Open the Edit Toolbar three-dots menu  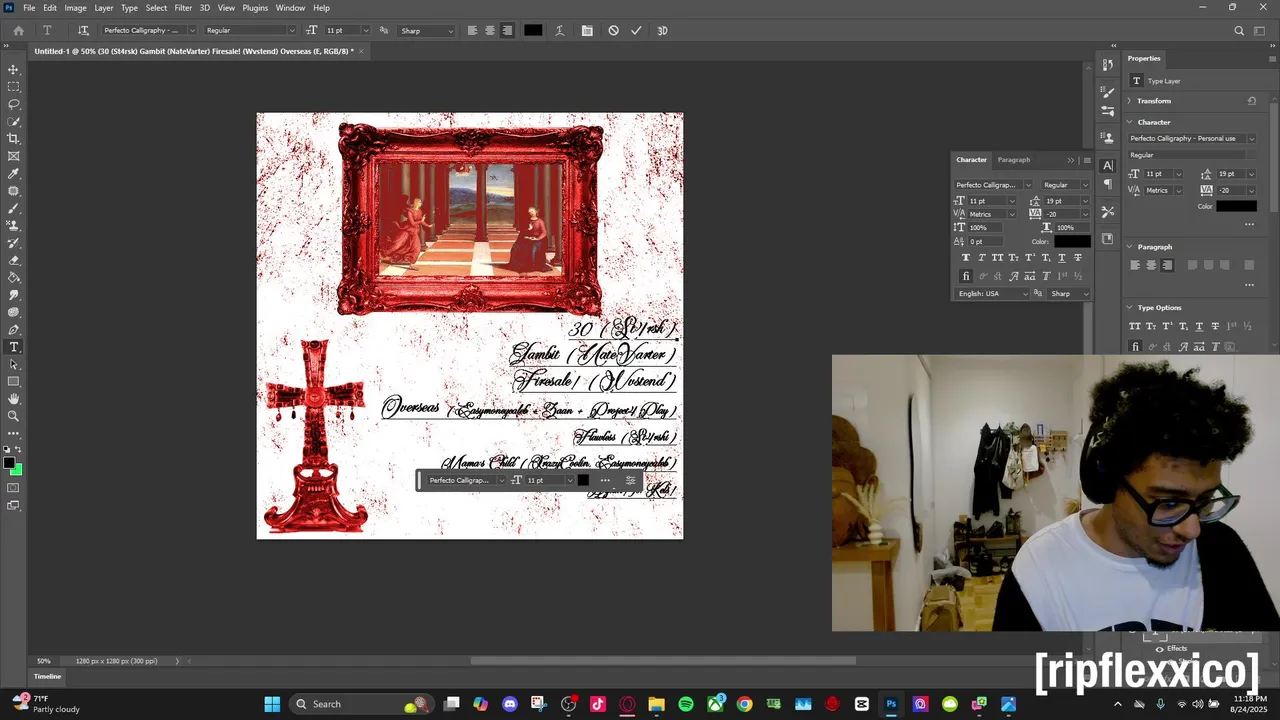[14, 433]
